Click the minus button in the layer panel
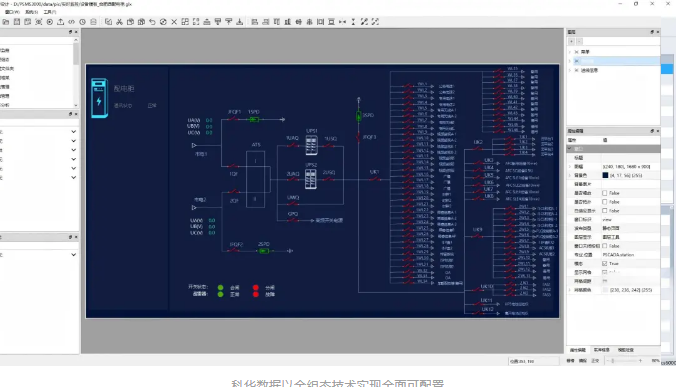Screen dimensions: 676x387 [x=579, y=41]
